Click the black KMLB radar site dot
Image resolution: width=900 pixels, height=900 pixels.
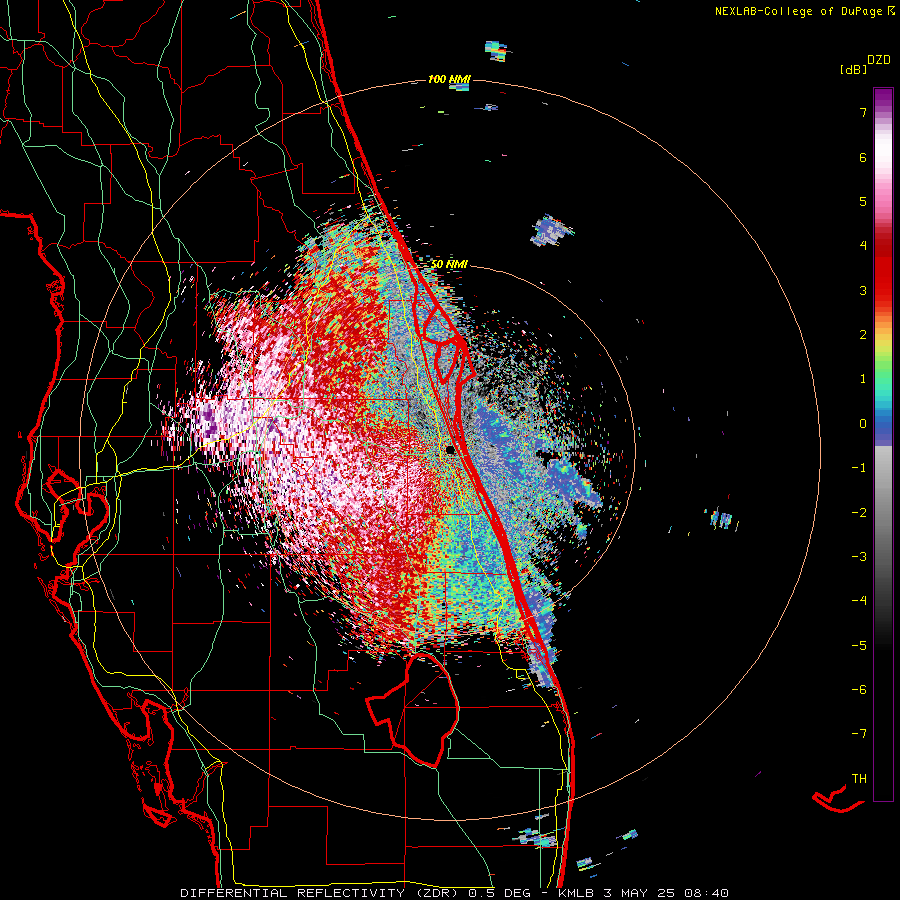coord(450,450)
